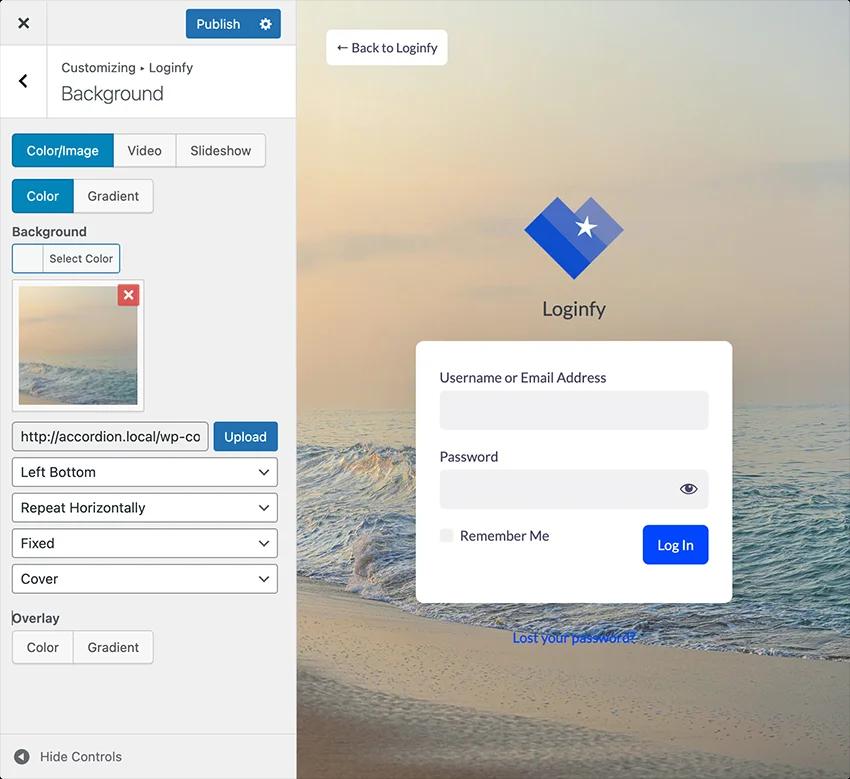The image size is (850, 779).
Task: Click the Hide Controls arrow icon
Action: pos(23,756)
